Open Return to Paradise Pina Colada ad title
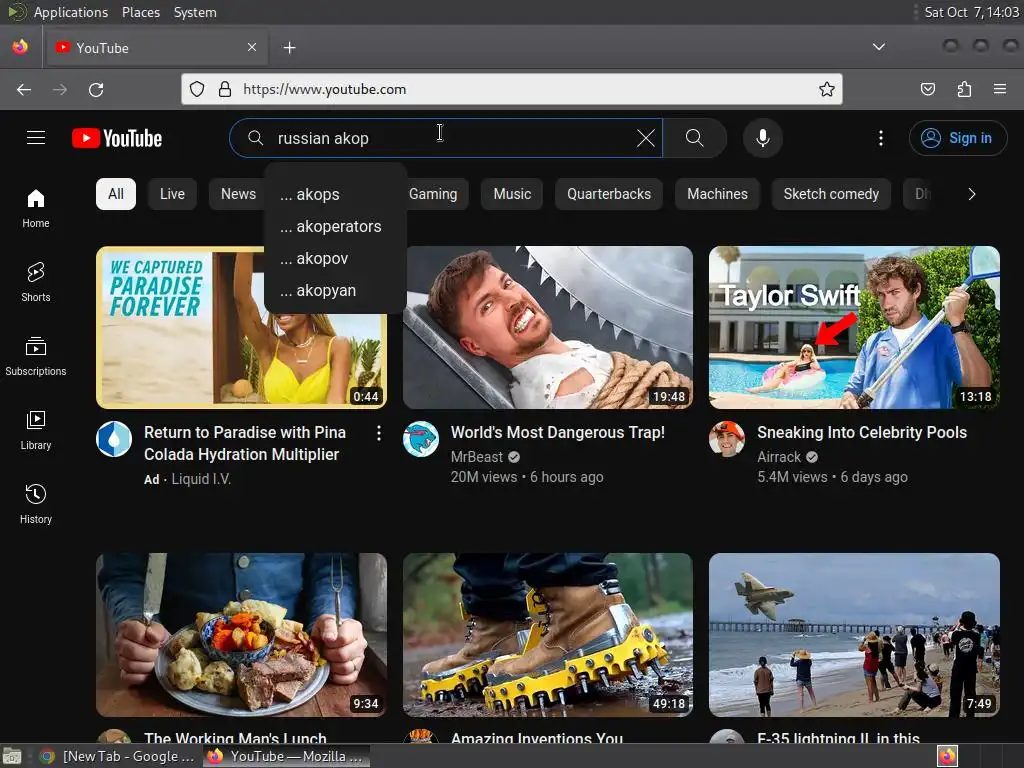This screenshot has height=768, width=1024. [x=245, y=443]
